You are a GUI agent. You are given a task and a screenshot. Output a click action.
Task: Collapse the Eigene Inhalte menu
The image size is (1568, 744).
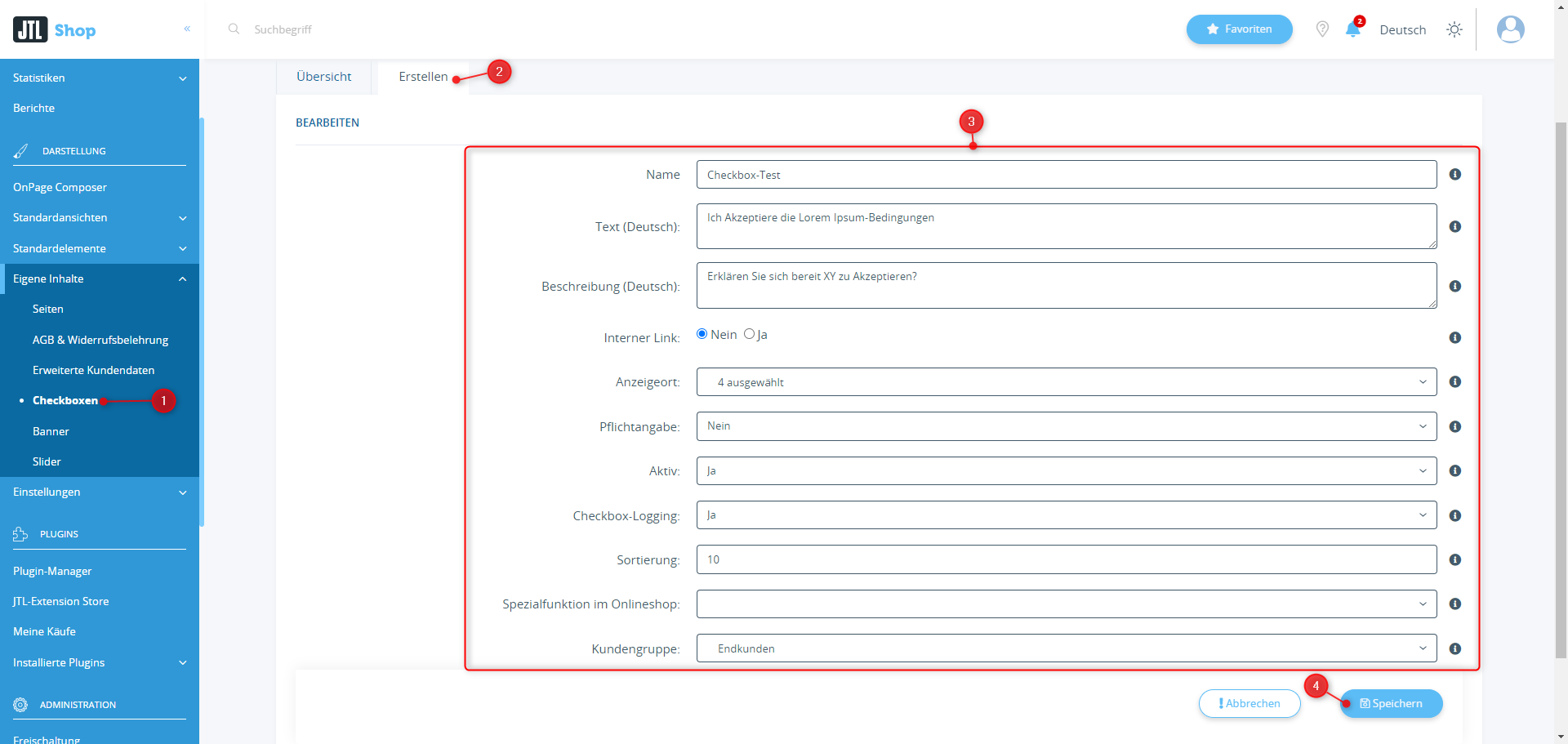click(x=100, y=279)
